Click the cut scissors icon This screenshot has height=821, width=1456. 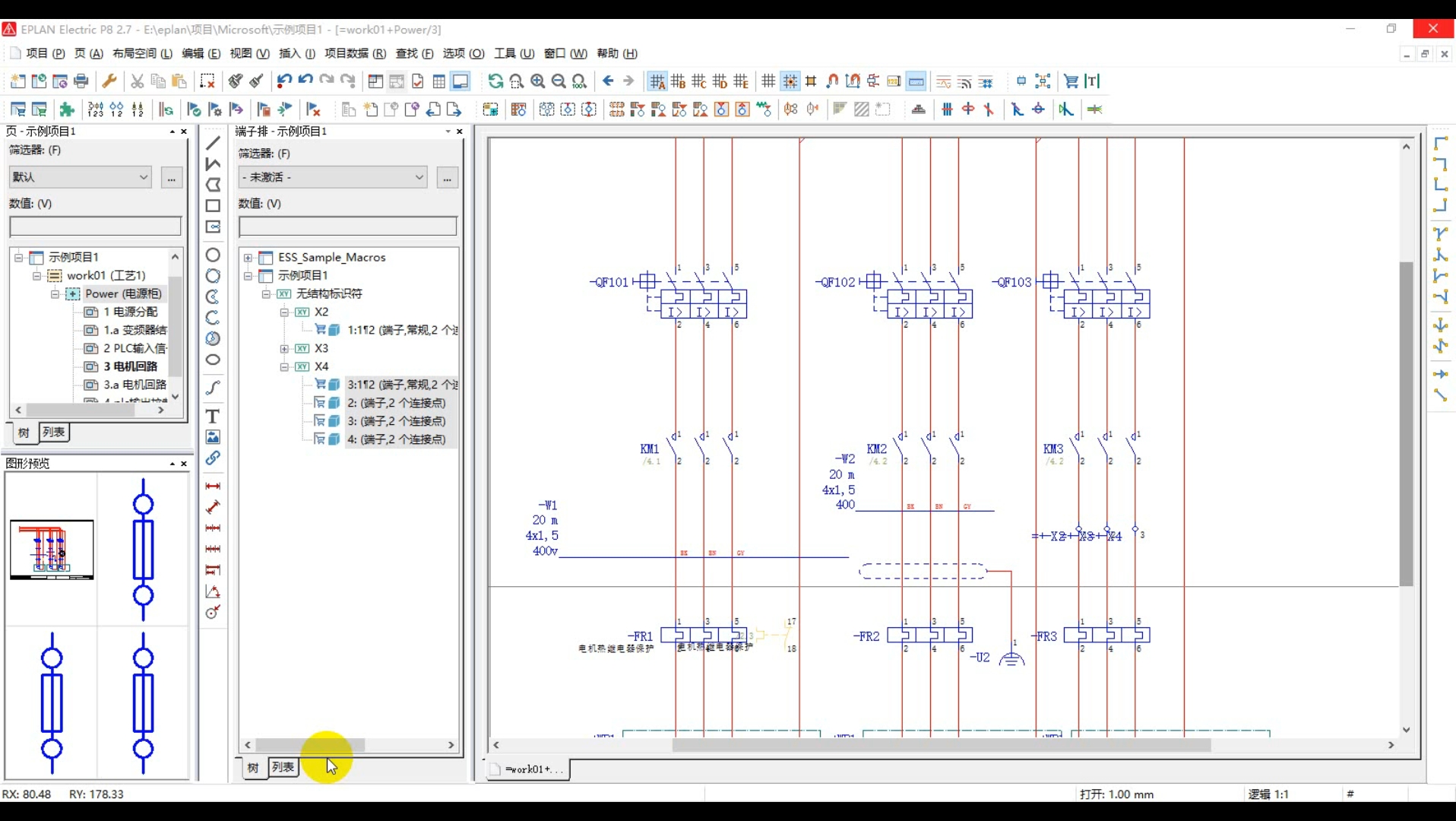138,81
